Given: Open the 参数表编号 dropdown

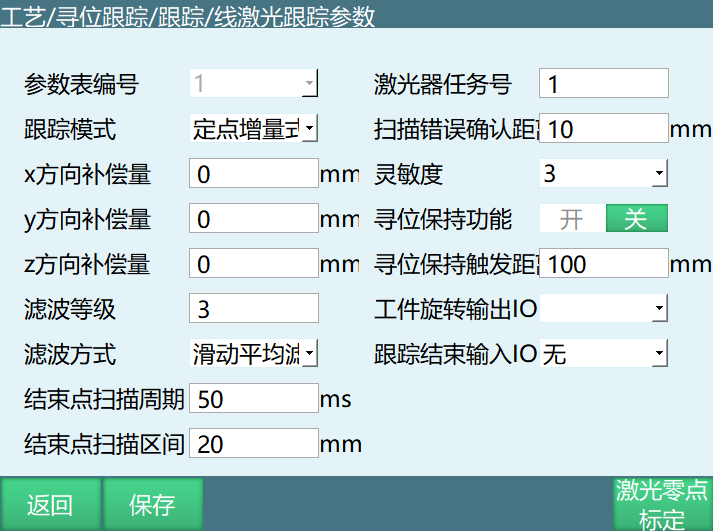Looking at the screenshot, I should [x=253, y=84].
